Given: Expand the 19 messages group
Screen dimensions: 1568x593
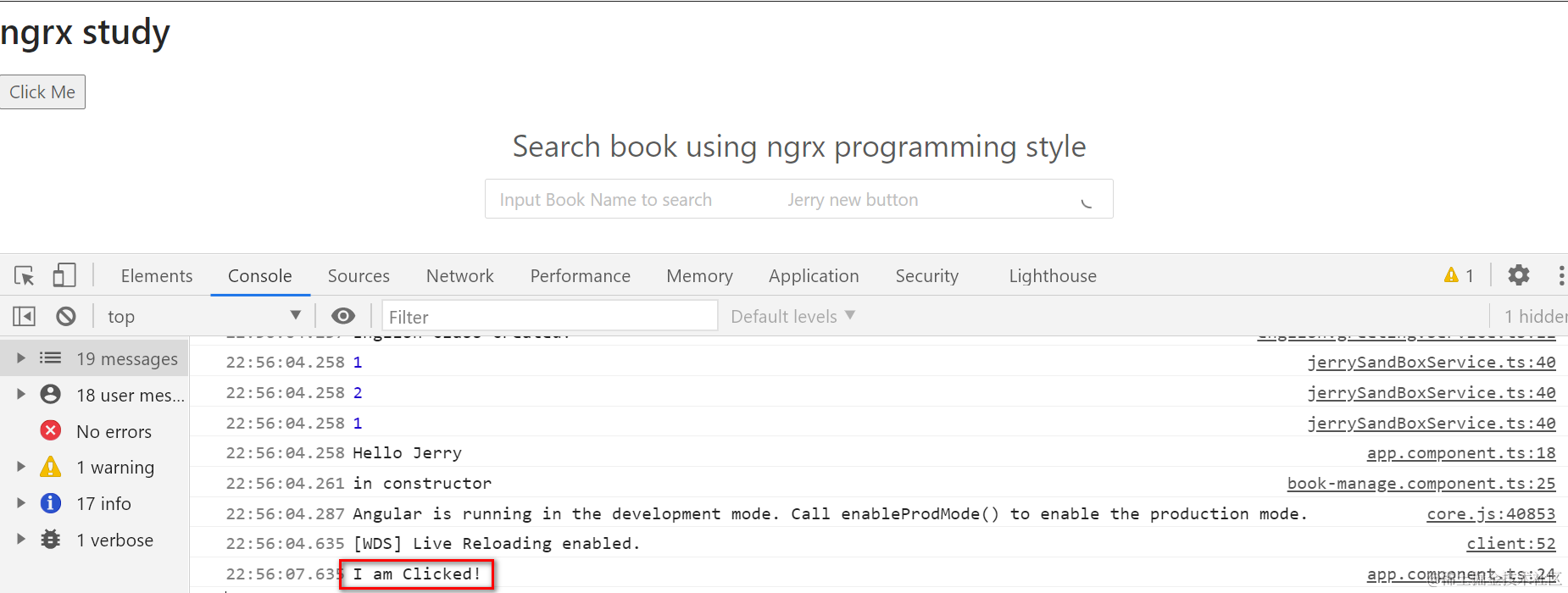Looking at the screenshot, I should (x=21, y=358).
